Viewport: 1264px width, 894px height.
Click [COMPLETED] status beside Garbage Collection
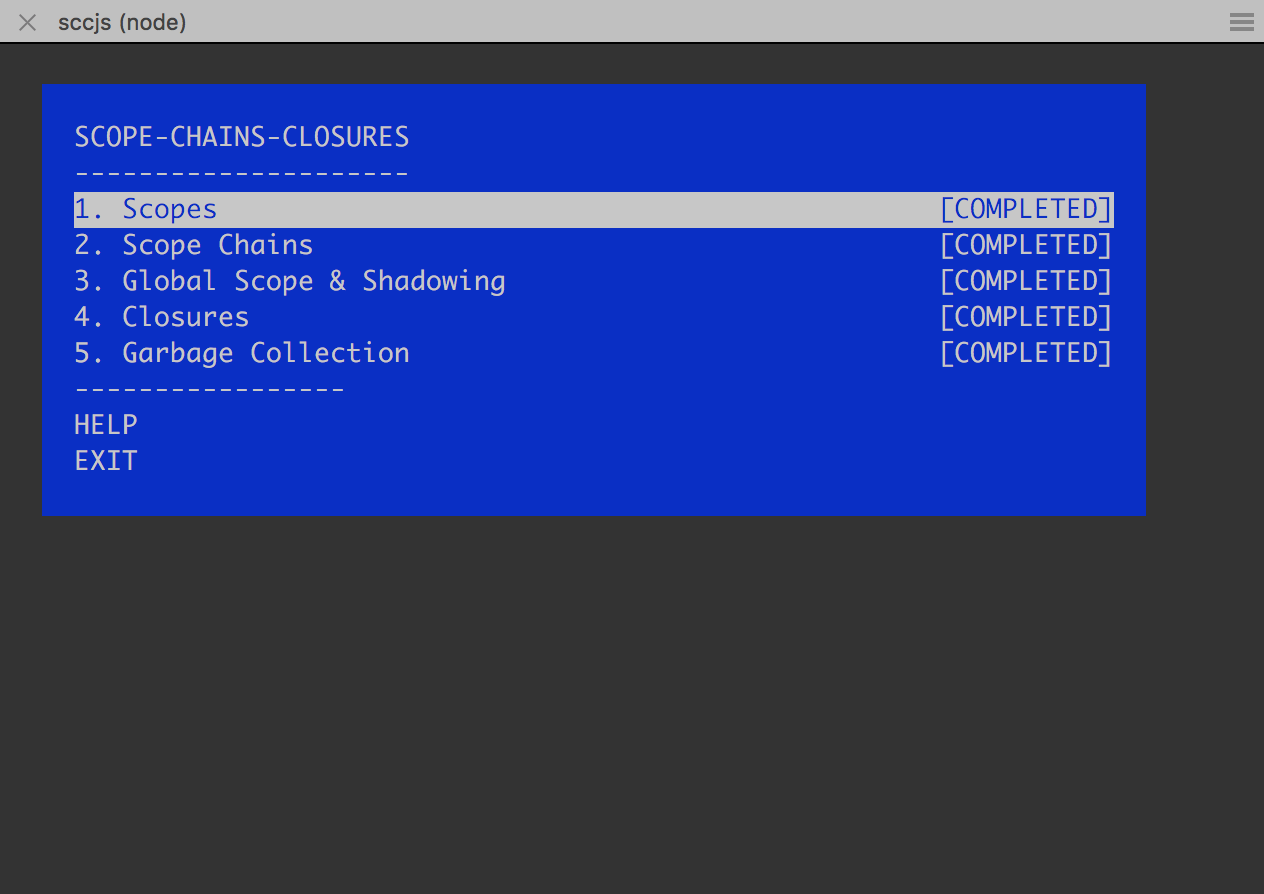point(1026,354)
